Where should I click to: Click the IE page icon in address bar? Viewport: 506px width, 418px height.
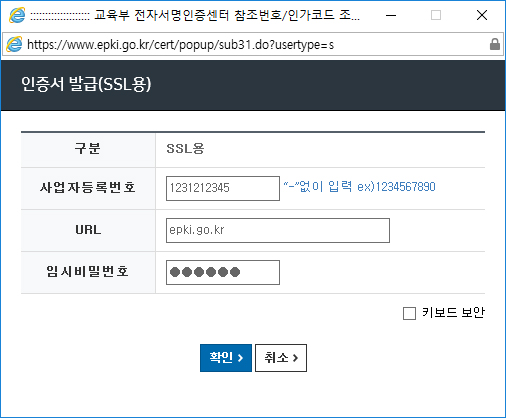(14, 44)
